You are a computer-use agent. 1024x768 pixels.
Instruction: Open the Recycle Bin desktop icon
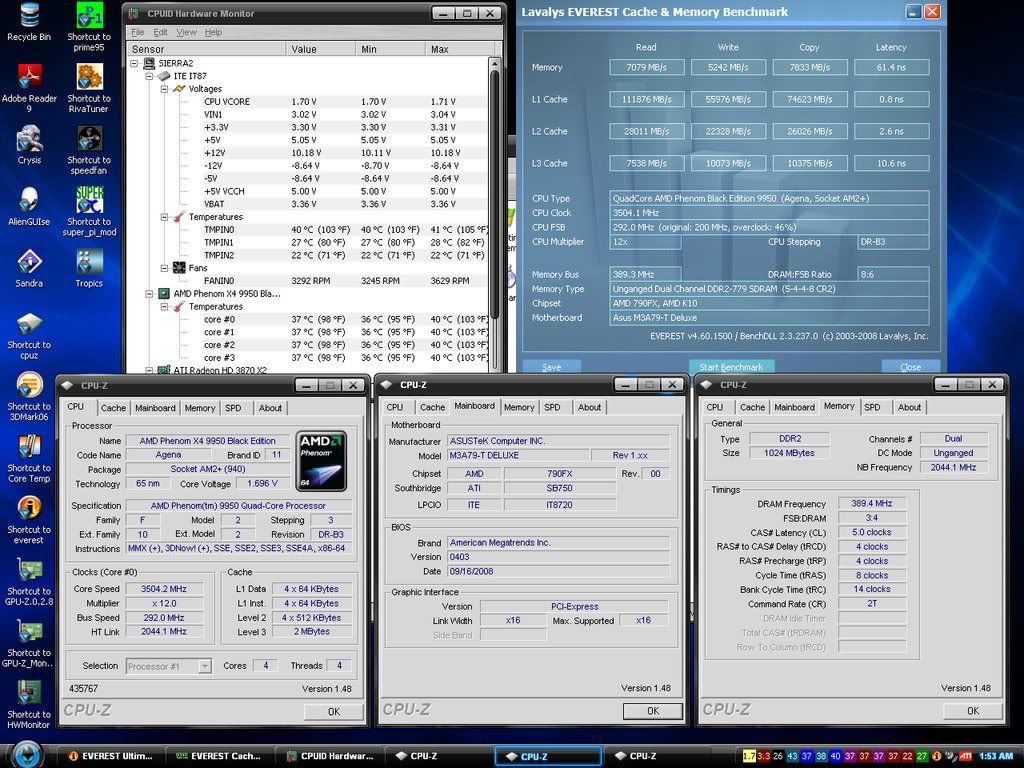tap(29, 22)
